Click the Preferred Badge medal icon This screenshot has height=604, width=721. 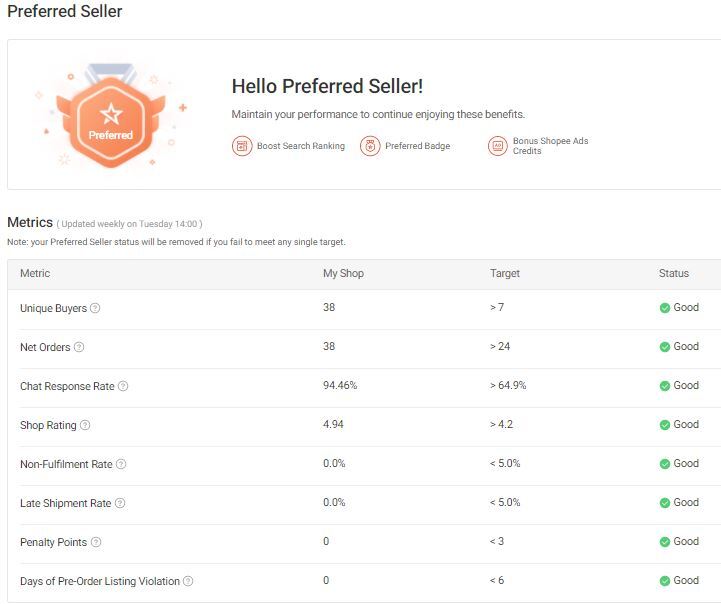point(370,146)
